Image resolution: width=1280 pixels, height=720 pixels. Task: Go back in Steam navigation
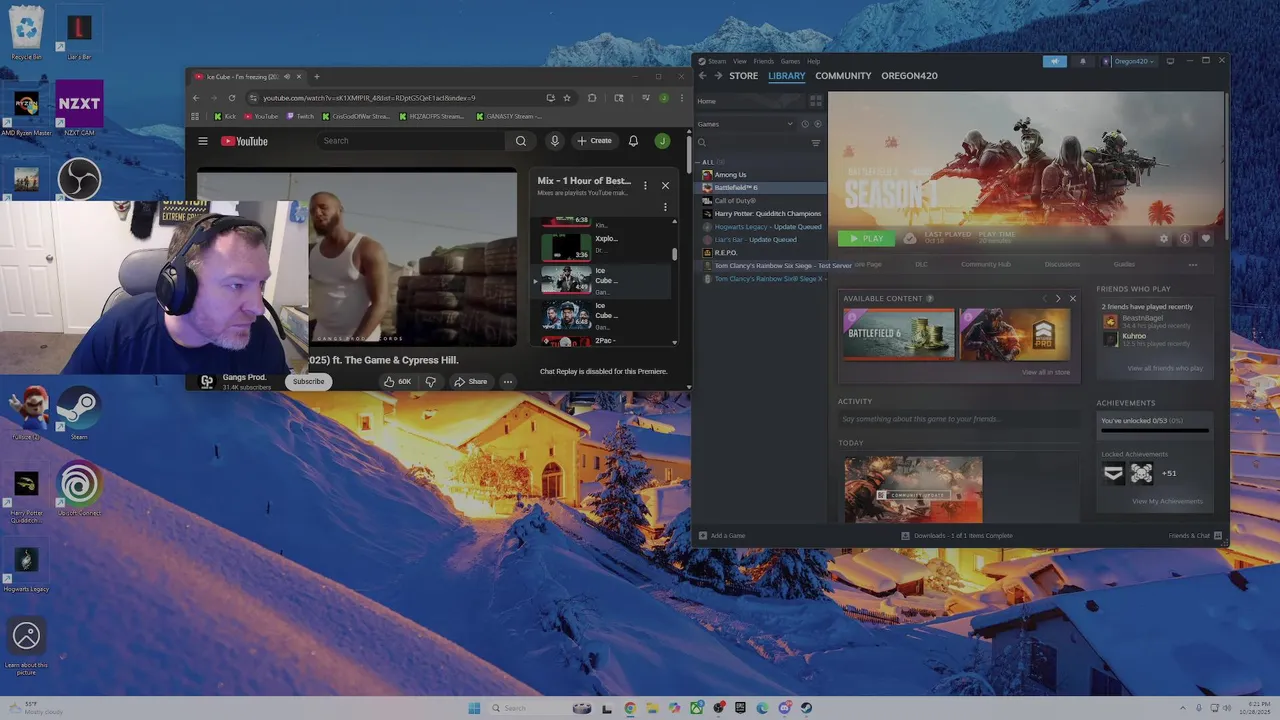pos(702,76)
